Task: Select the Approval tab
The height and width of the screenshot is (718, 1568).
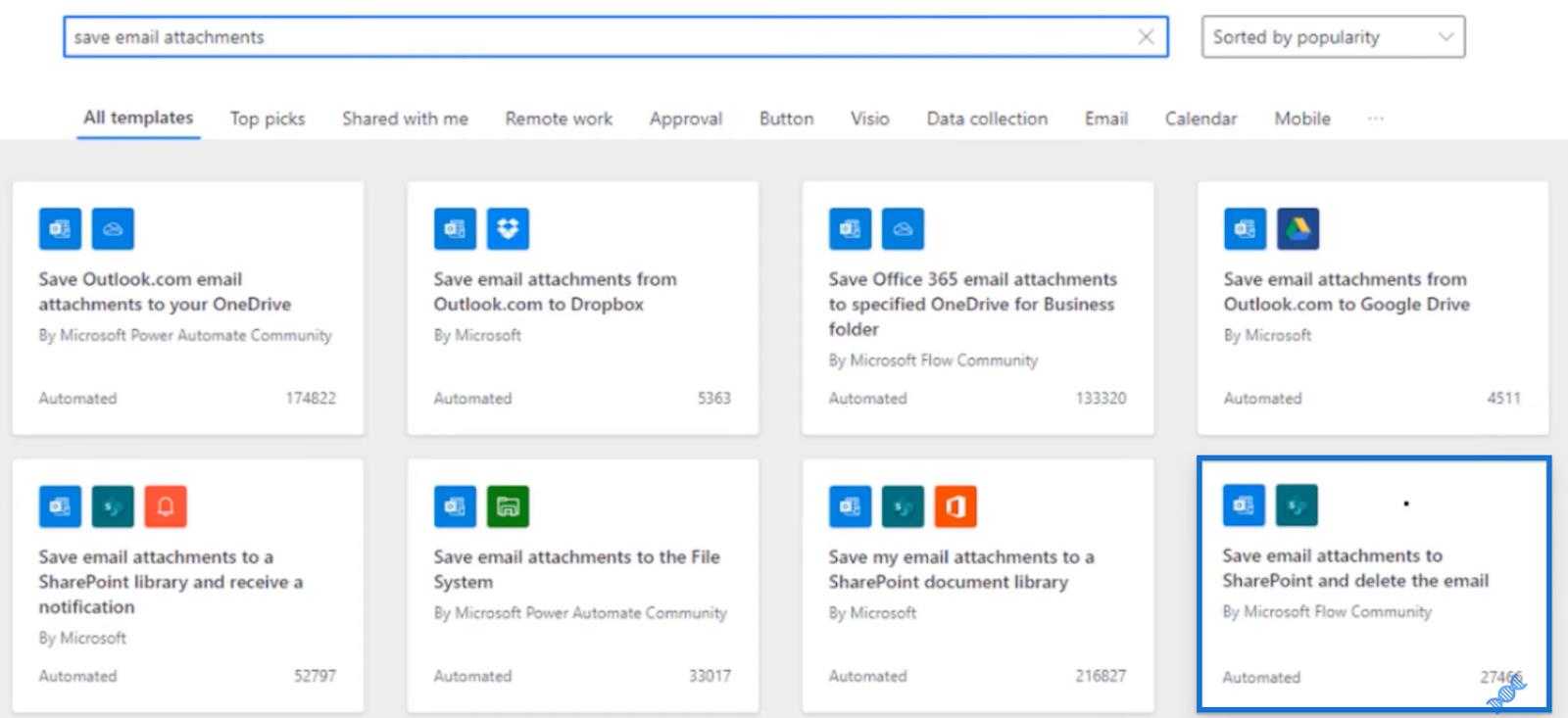Action: click(685, 119)
